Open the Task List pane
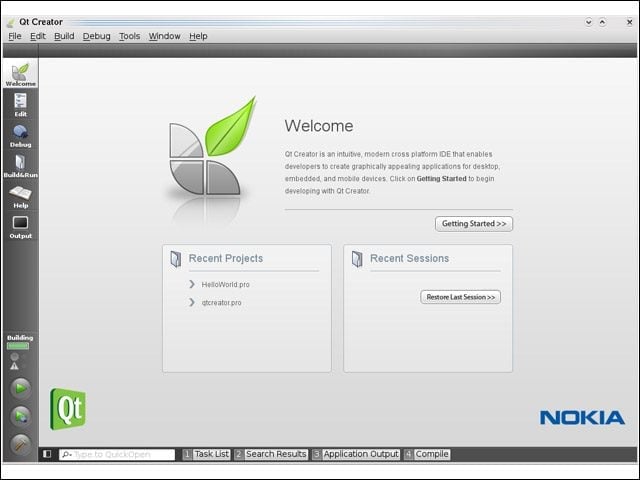The width and height of the screenshot is (640, 480). (207, 454)
